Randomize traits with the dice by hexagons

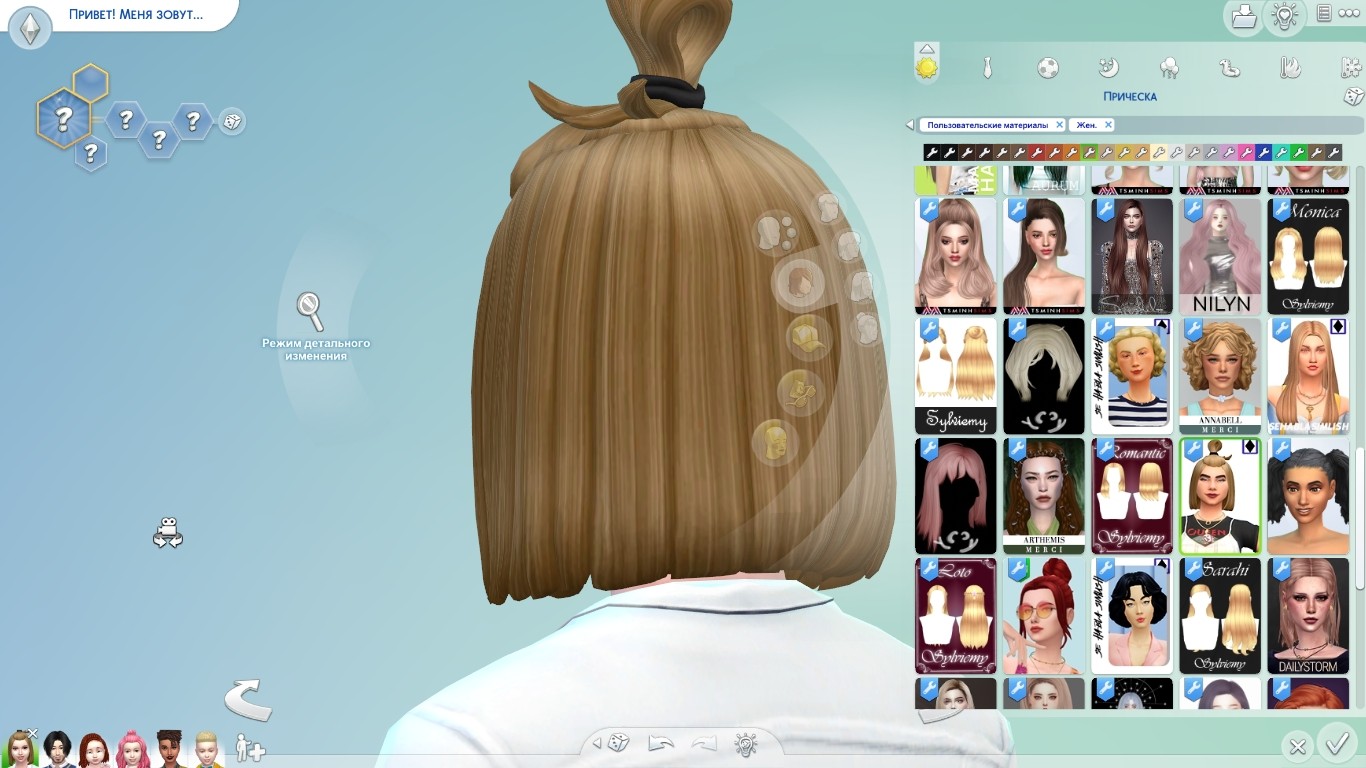tap(231, 122)
